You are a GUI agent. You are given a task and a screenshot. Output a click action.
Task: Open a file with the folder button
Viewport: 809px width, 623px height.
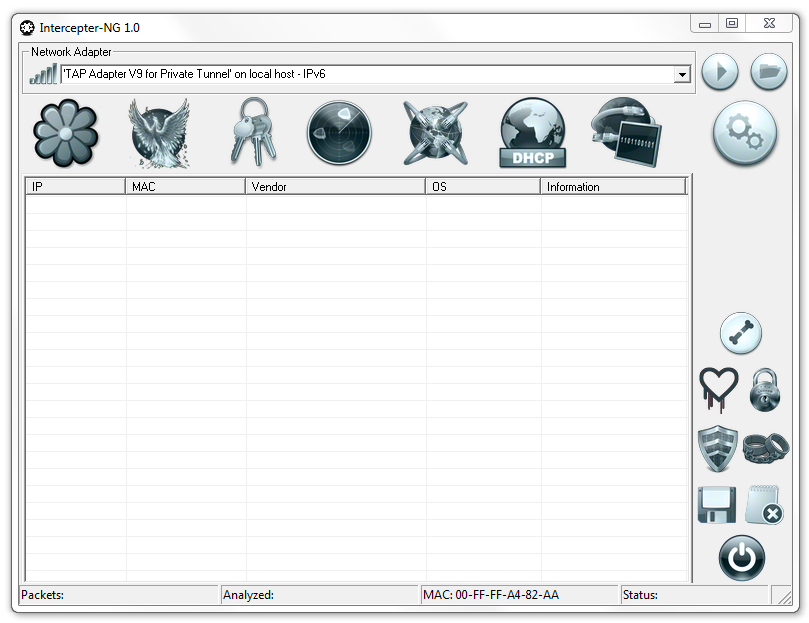[x=768, y=72]
